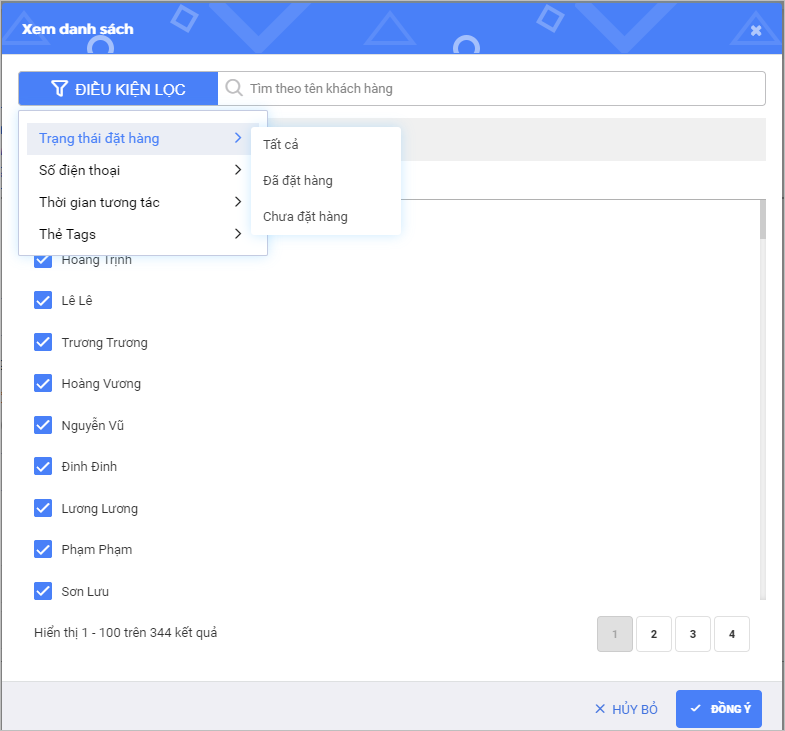The image size is (785, 731).
Task: Uncheck the Lê Lê customer checkbox
Action: [x=43, y=300]
